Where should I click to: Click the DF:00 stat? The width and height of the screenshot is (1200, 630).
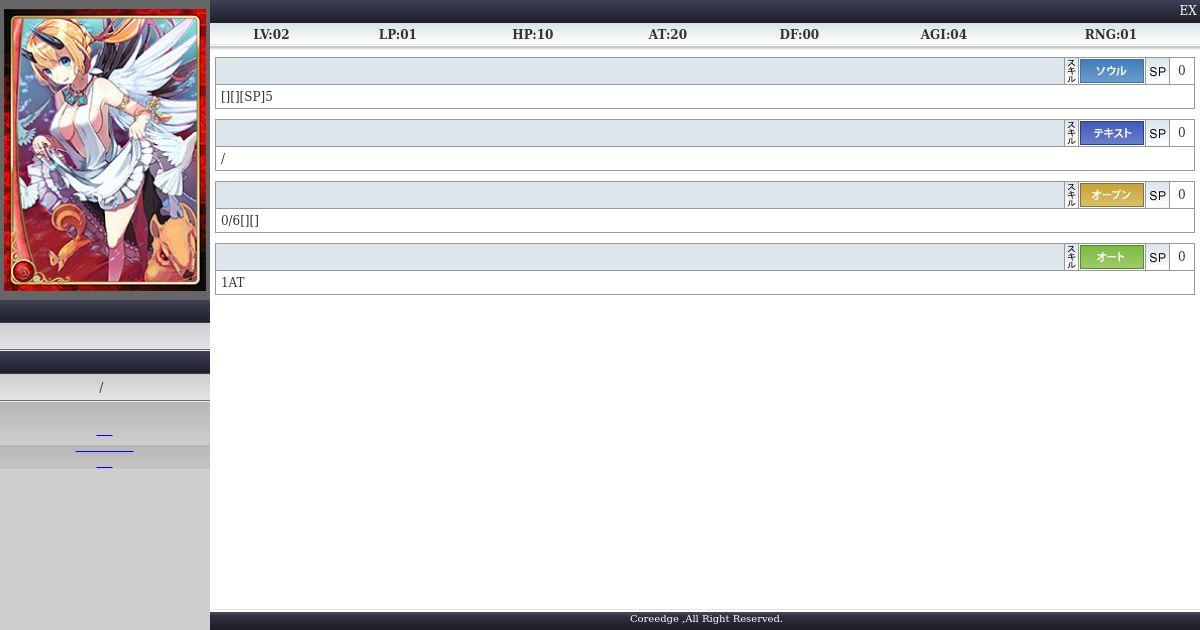[x=799, y=34]
